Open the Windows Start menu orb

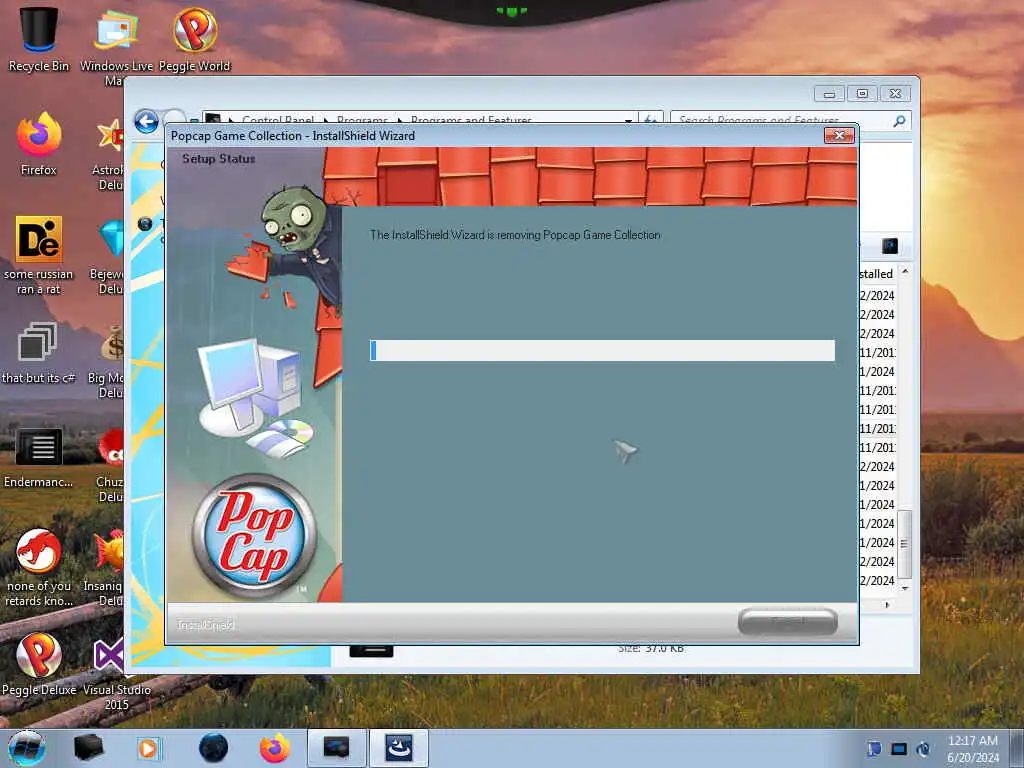[27, 748]
